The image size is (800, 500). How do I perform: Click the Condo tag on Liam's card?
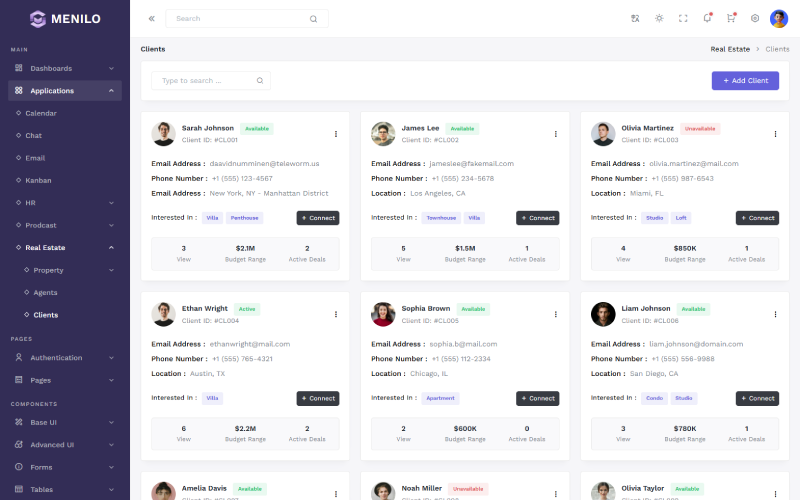[654, 398]
